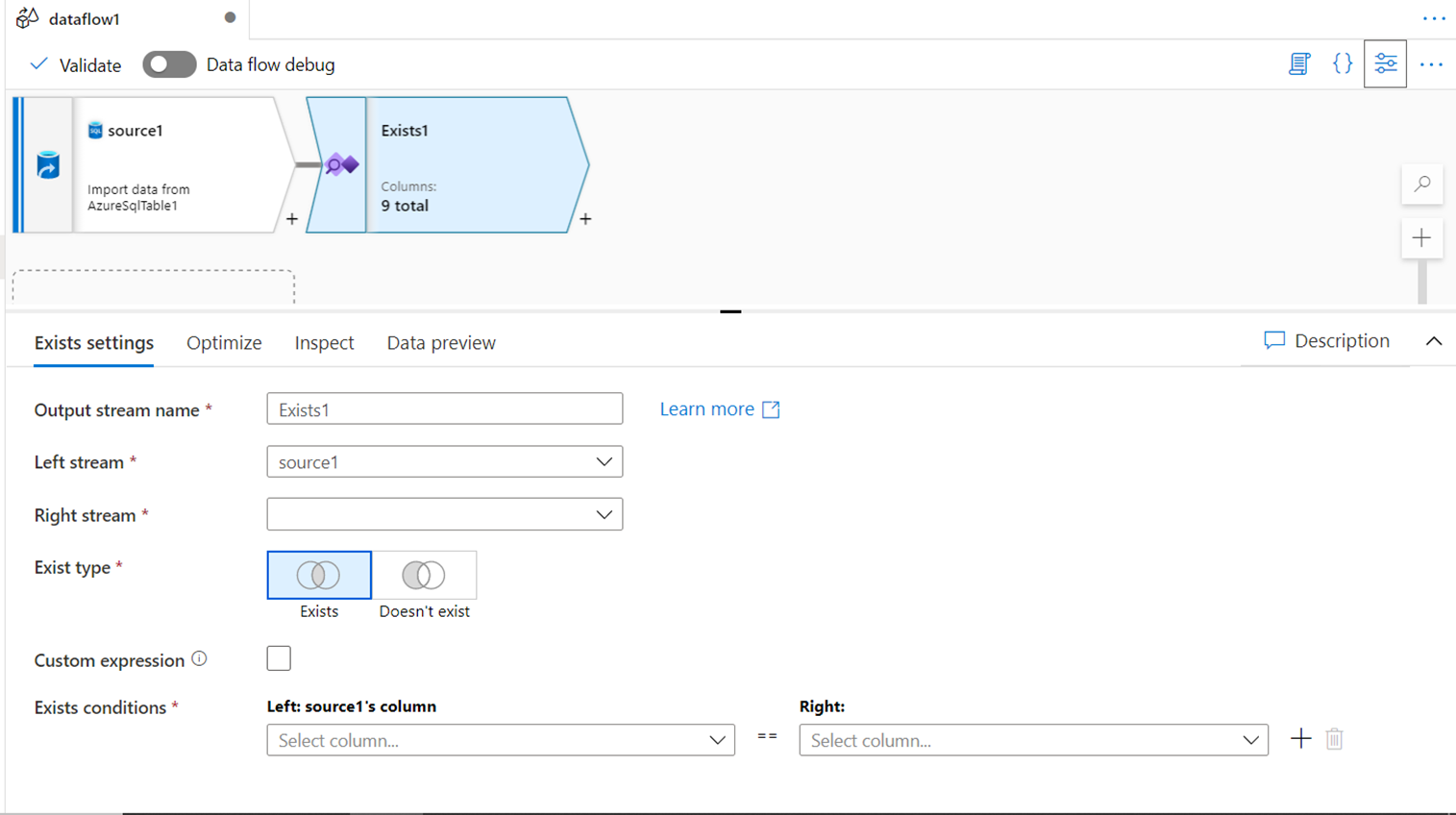Click the canvas zoom slider track
Viewport: 1456px width, 815px height.
[1421, 282]
